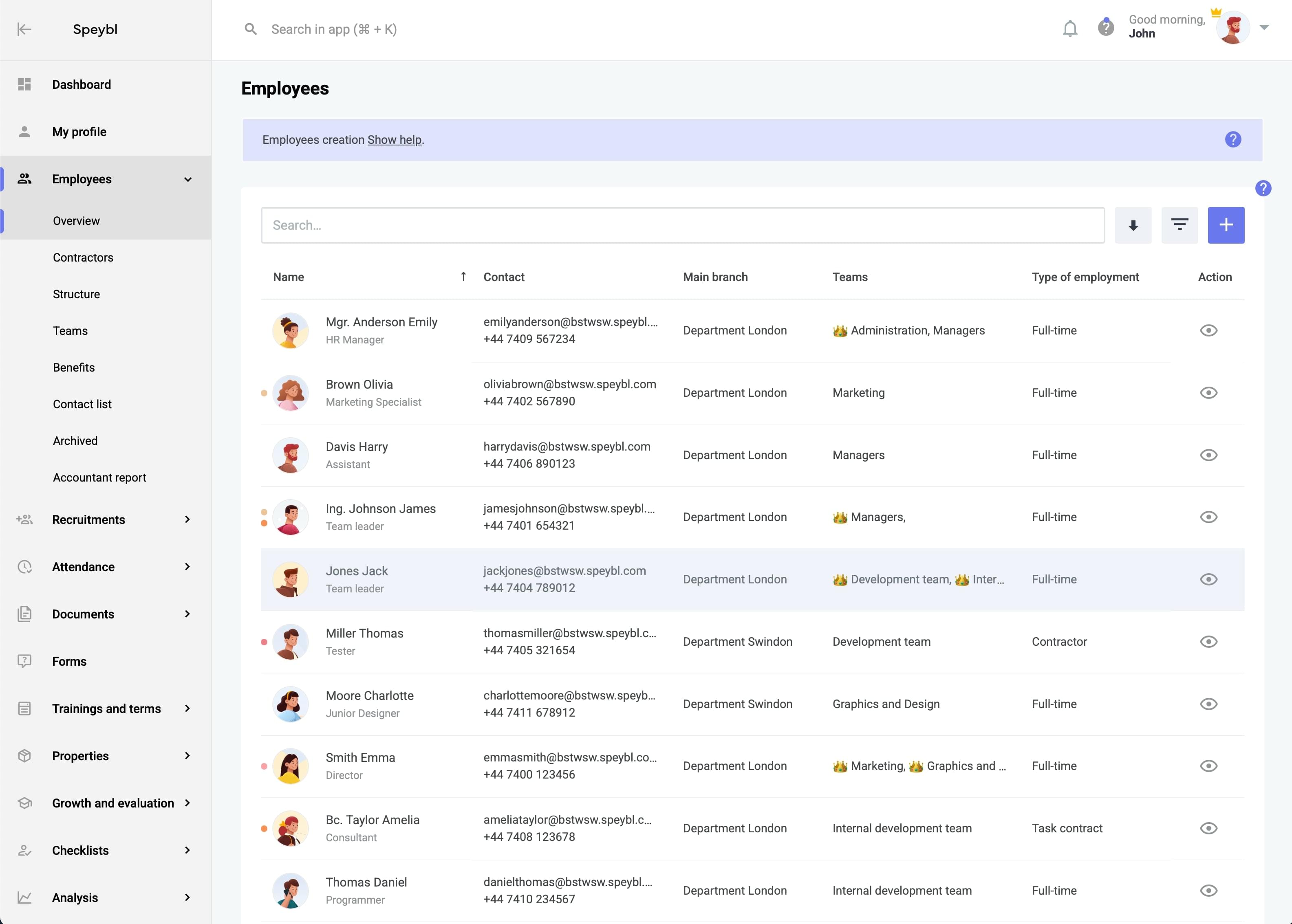View Taylor Amelia's details via the eye icon
Viewport: 1292px width, 924px height.
1208,828
